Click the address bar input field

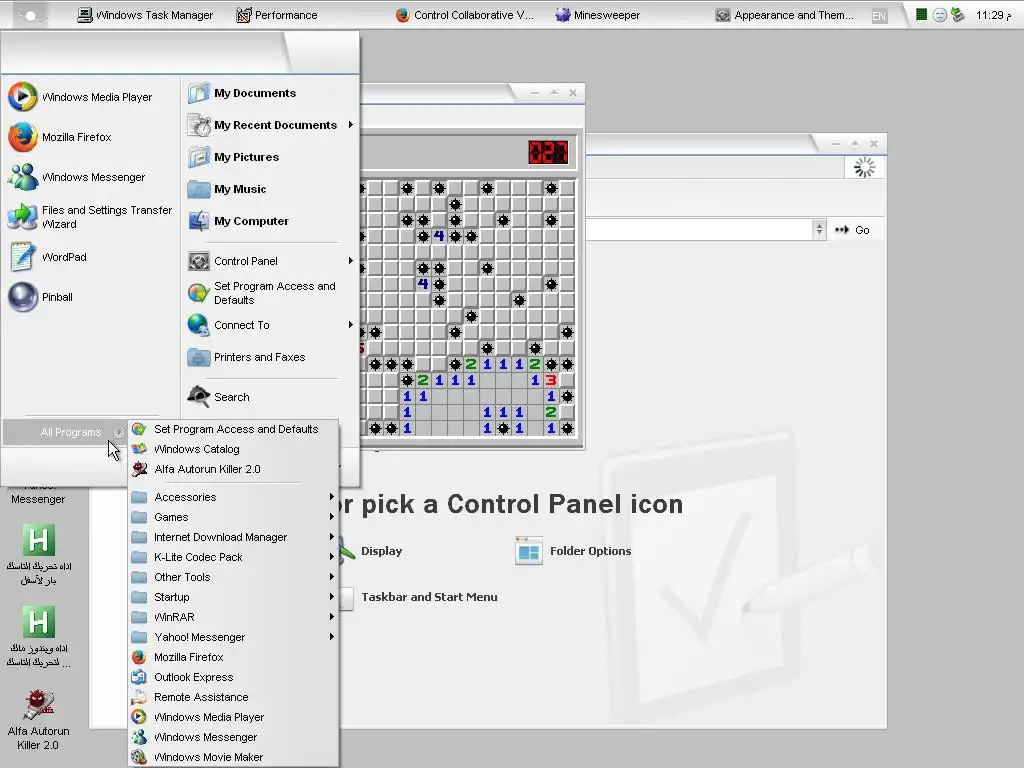click(699, 229)
